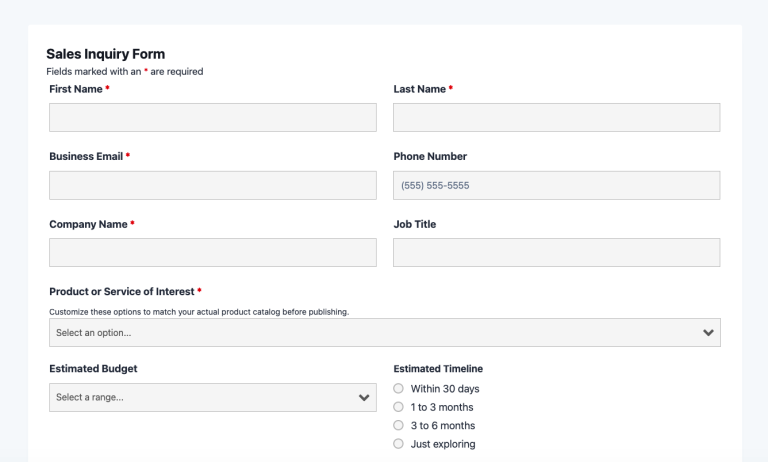The image size is (768, 462).
Task: Click the 'Customize these options to match' helper text
Action: [199, 312]
